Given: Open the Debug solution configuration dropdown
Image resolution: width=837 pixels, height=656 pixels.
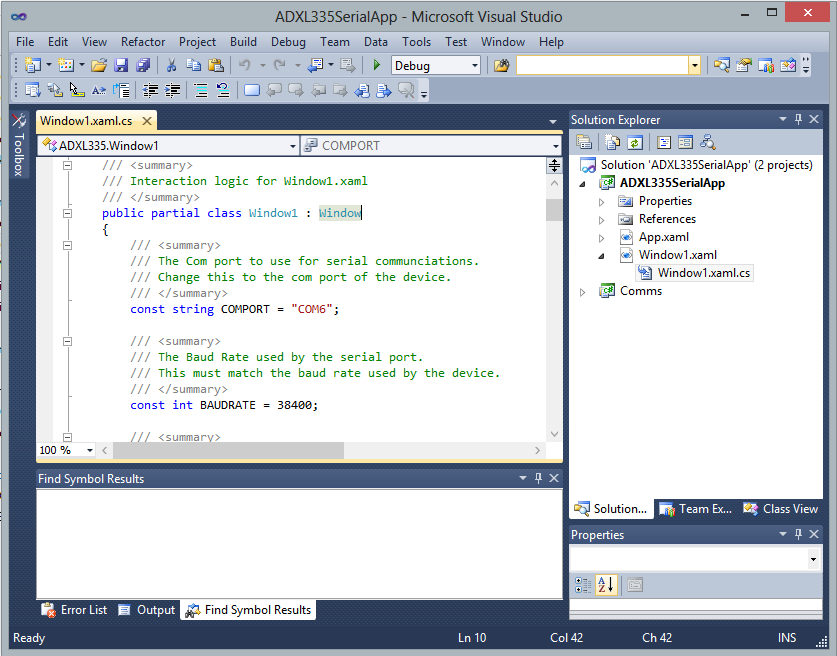Looking at the screenshot, I should pyautogui.click(x=475, y=66).
